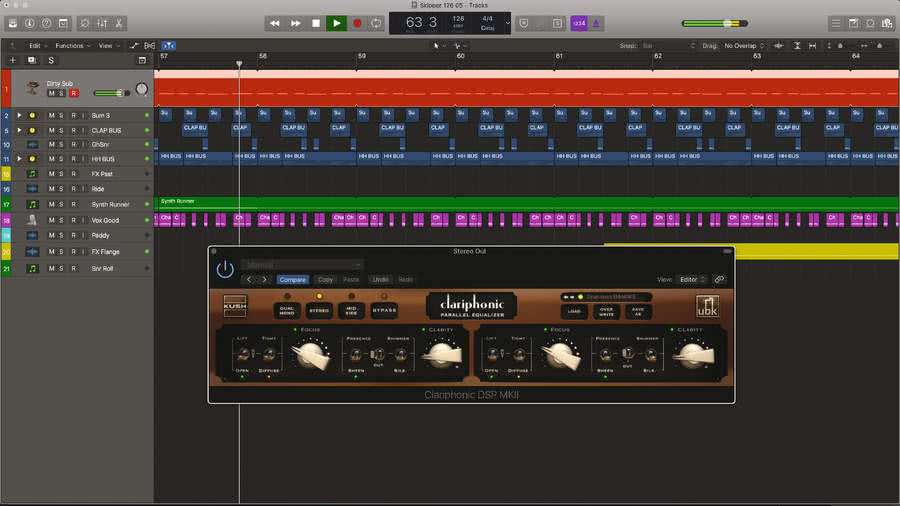Adjust the Dirty Sub volume slider
Viewport: 900px width, 506px height.
111,93
